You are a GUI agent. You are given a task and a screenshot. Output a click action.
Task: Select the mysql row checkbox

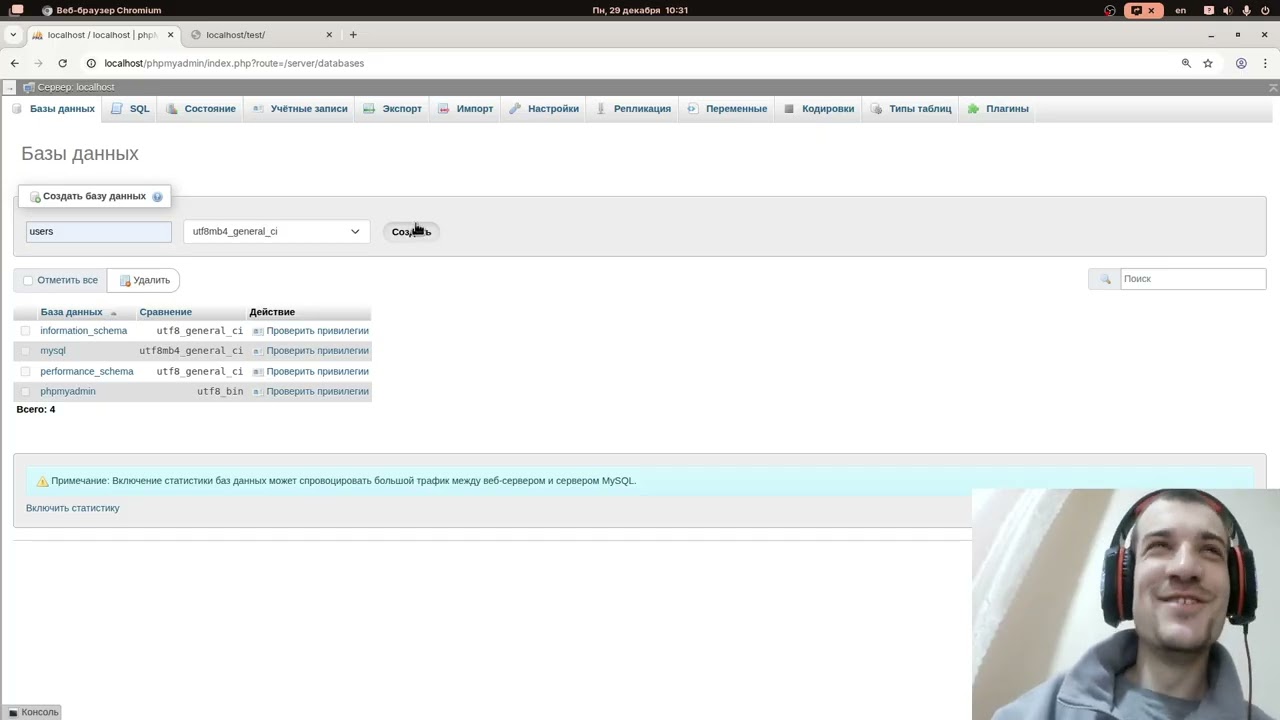[x=25, y=351]
